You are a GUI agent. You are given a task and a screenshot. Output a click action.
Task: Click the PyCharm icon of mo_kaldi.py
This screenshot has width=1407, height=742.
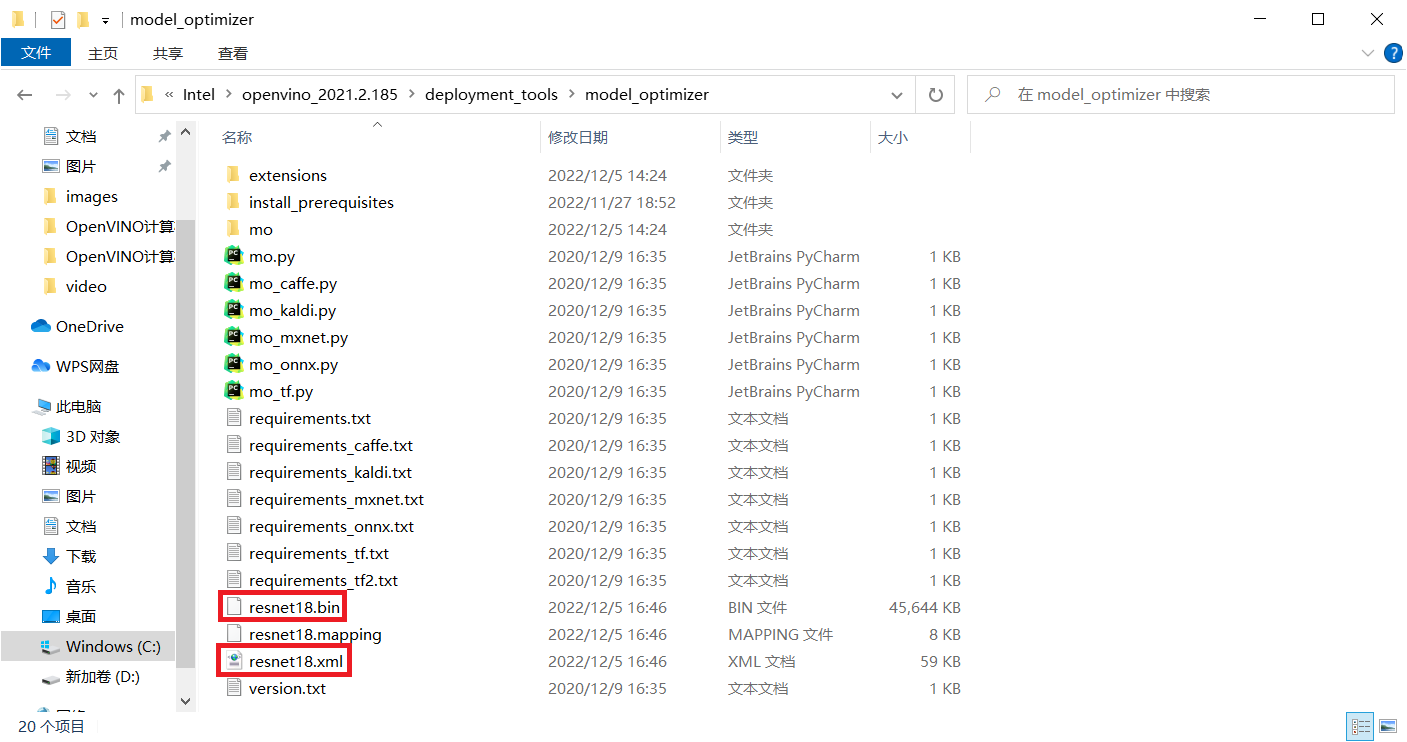(233, 310)
